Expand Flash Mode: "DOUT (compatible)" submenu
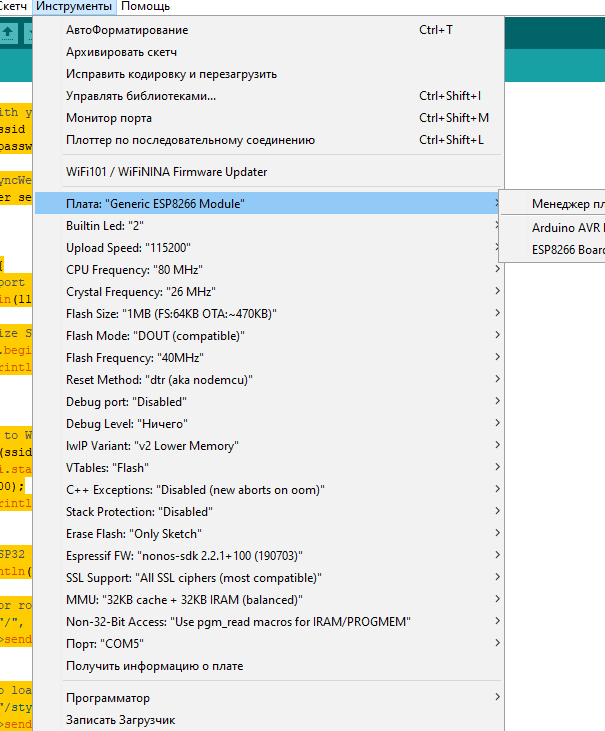The width and height of the screenshot is (605, 731). click(269, 336)
